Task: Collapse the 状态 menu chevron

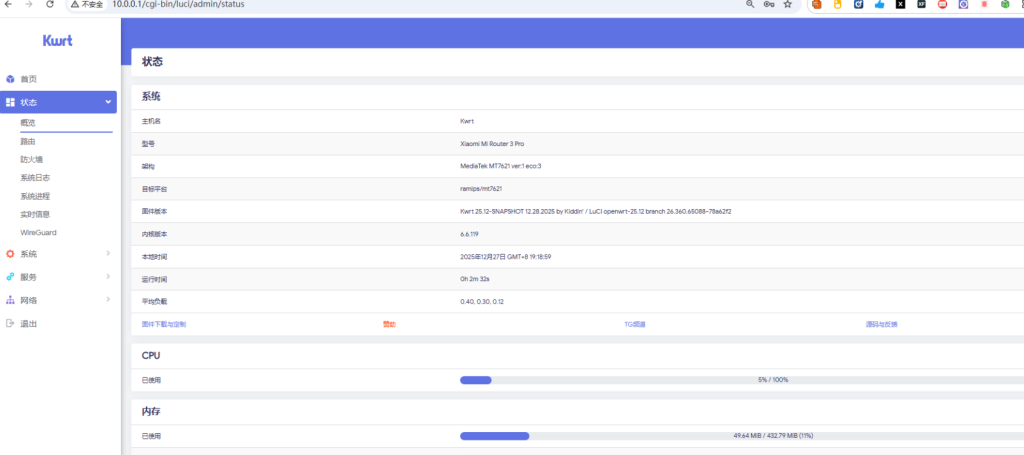Action: click(108, 102)
